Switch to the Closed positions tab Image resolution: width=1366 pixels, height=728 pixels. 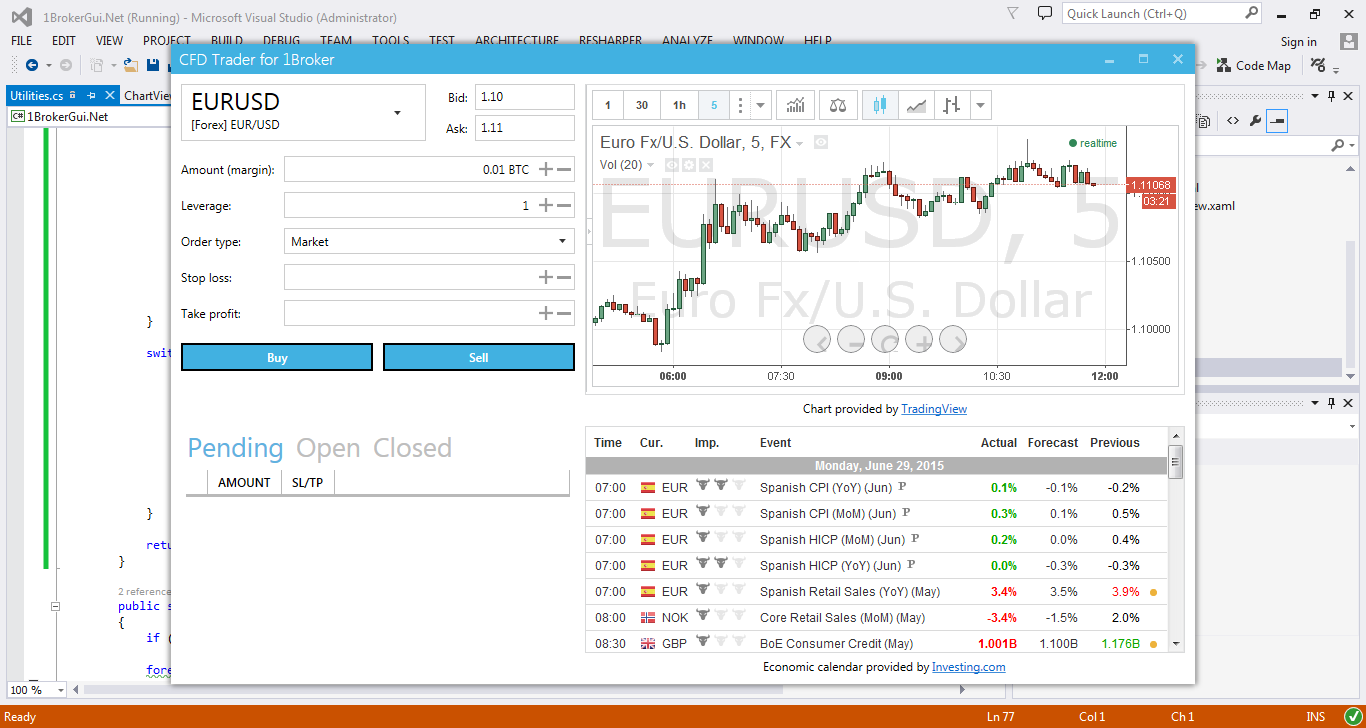pos(413,448)
